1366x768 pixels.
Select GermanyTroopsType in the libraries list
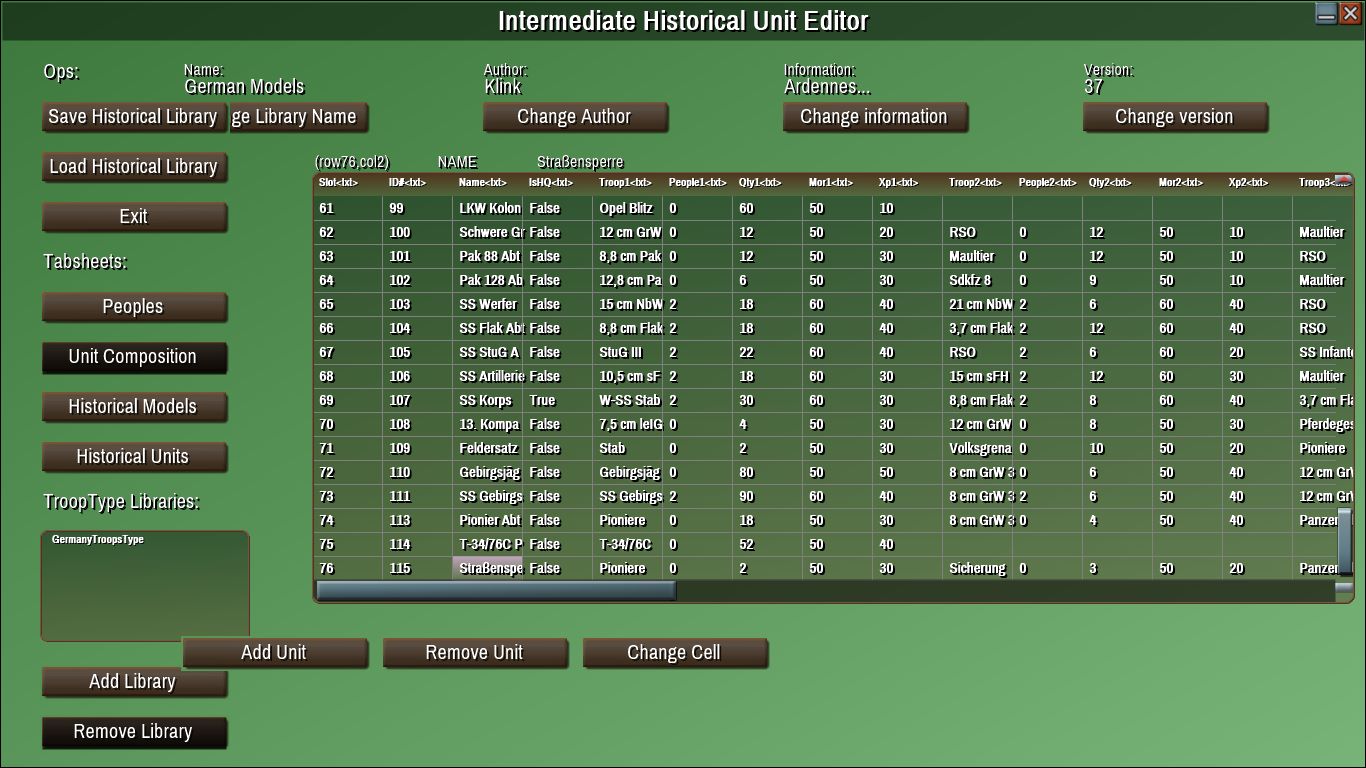98,540
